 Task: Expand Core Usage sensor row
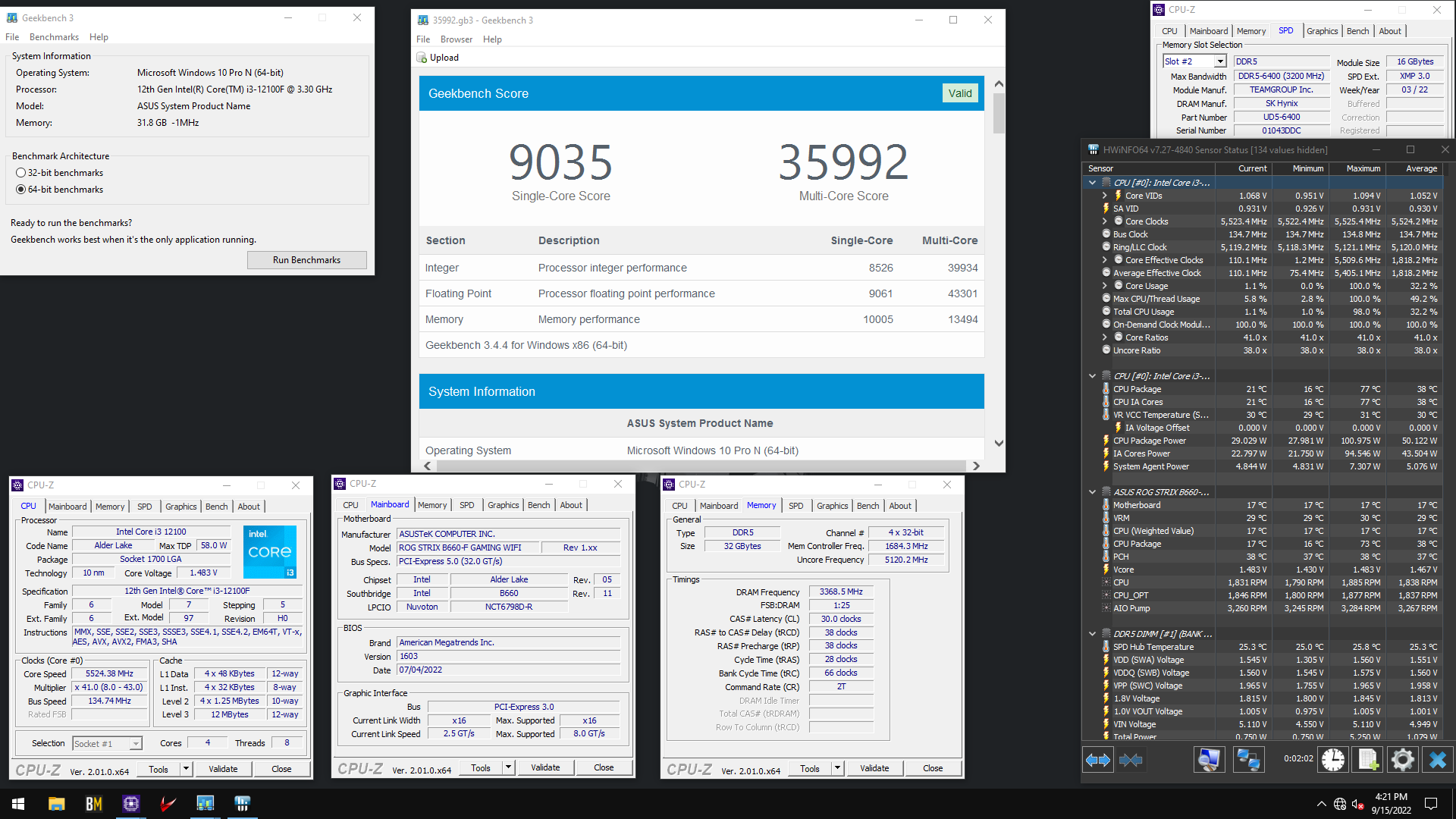click(1104, 286)
